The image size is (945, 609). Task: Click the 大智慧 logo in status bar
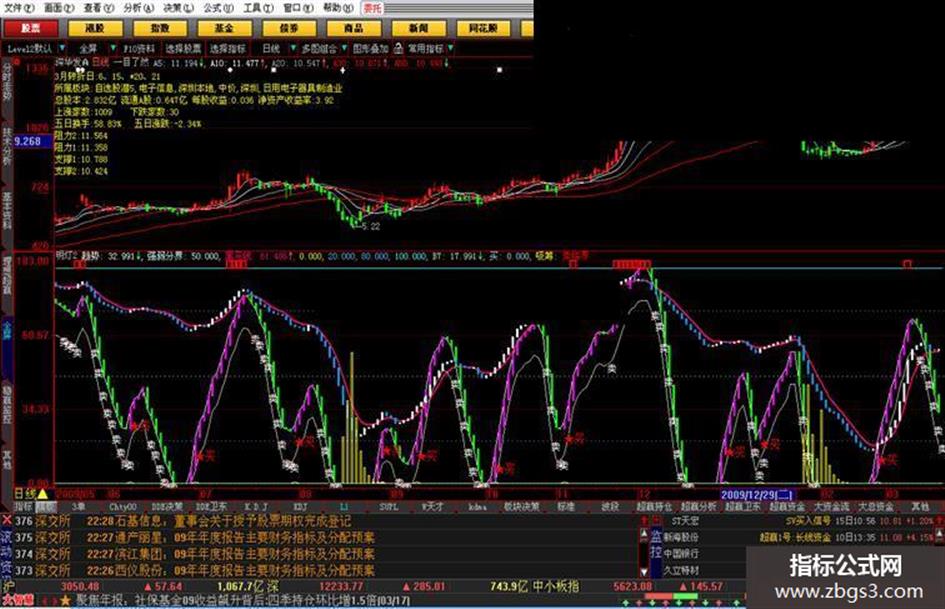[17, 601]
